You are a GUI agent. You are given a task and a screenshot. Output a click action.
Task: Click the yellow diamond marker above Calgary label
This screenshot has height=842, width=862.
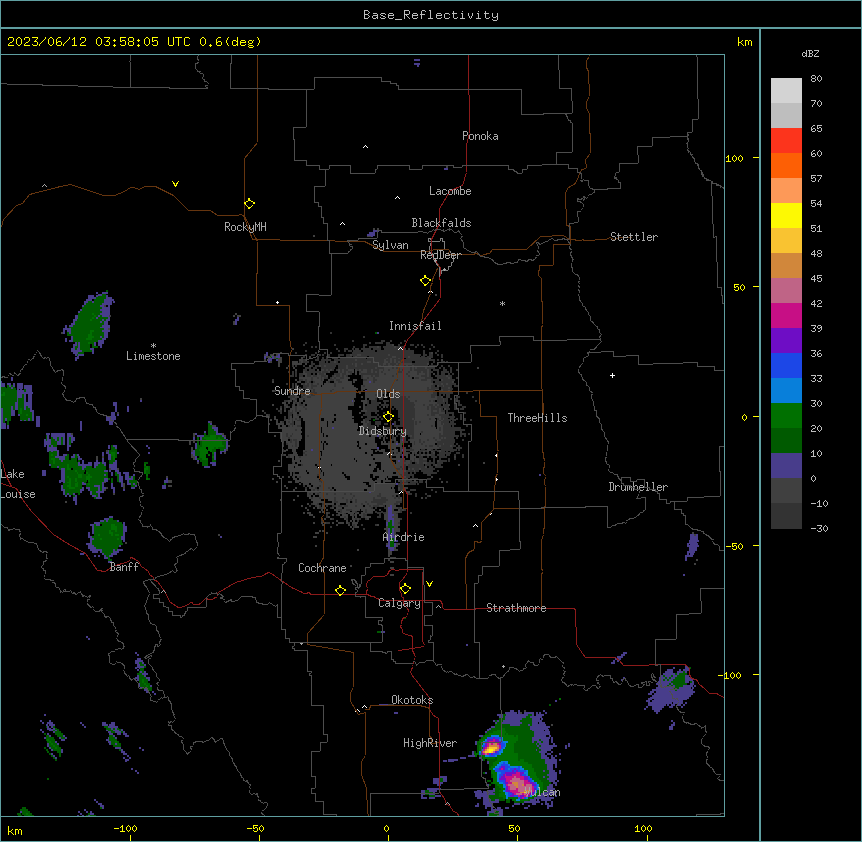point(405,589)
